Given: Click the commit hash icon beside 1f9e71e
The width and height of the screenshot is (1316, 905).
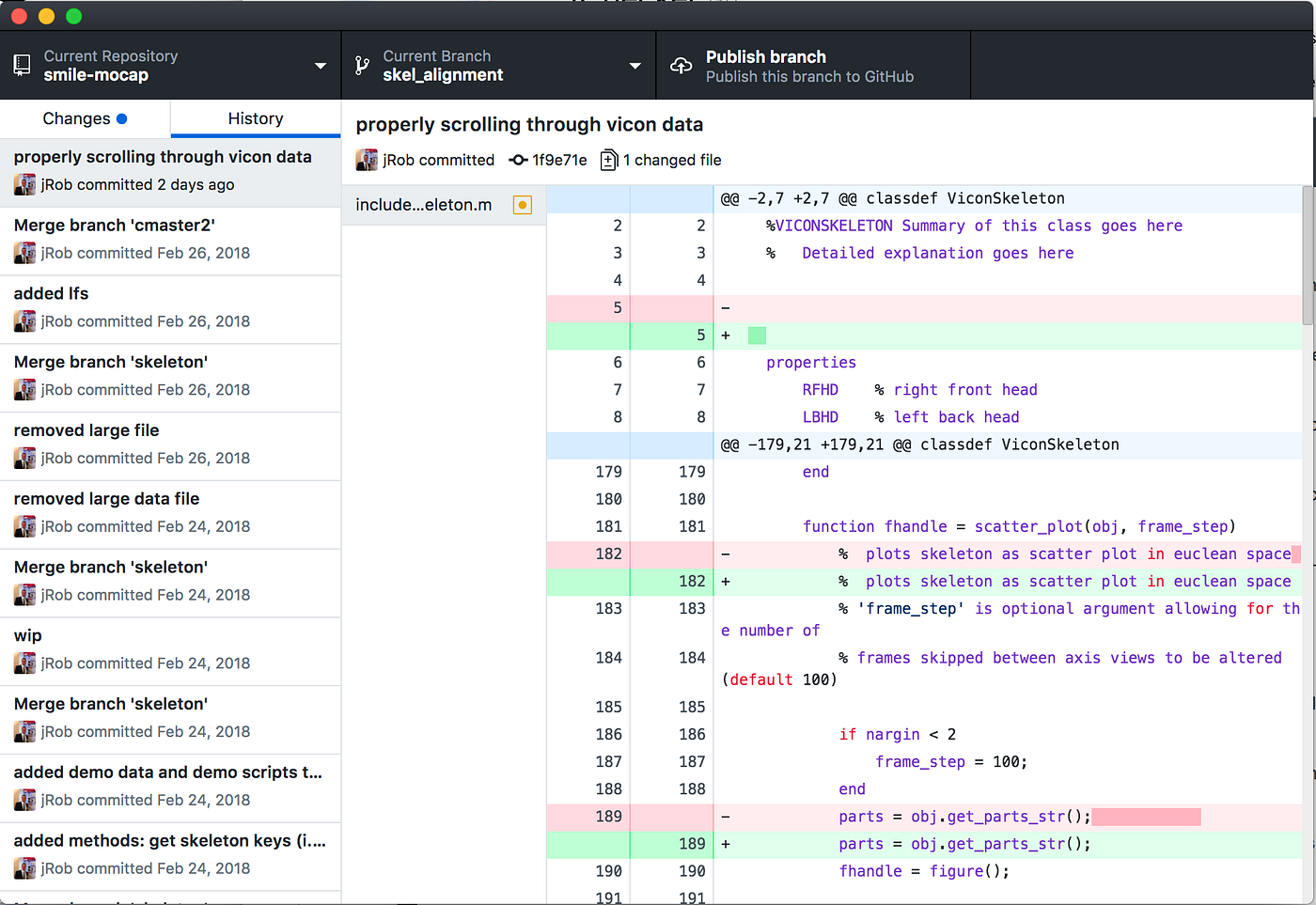Looking at the screenshot, I should point(519,160).
